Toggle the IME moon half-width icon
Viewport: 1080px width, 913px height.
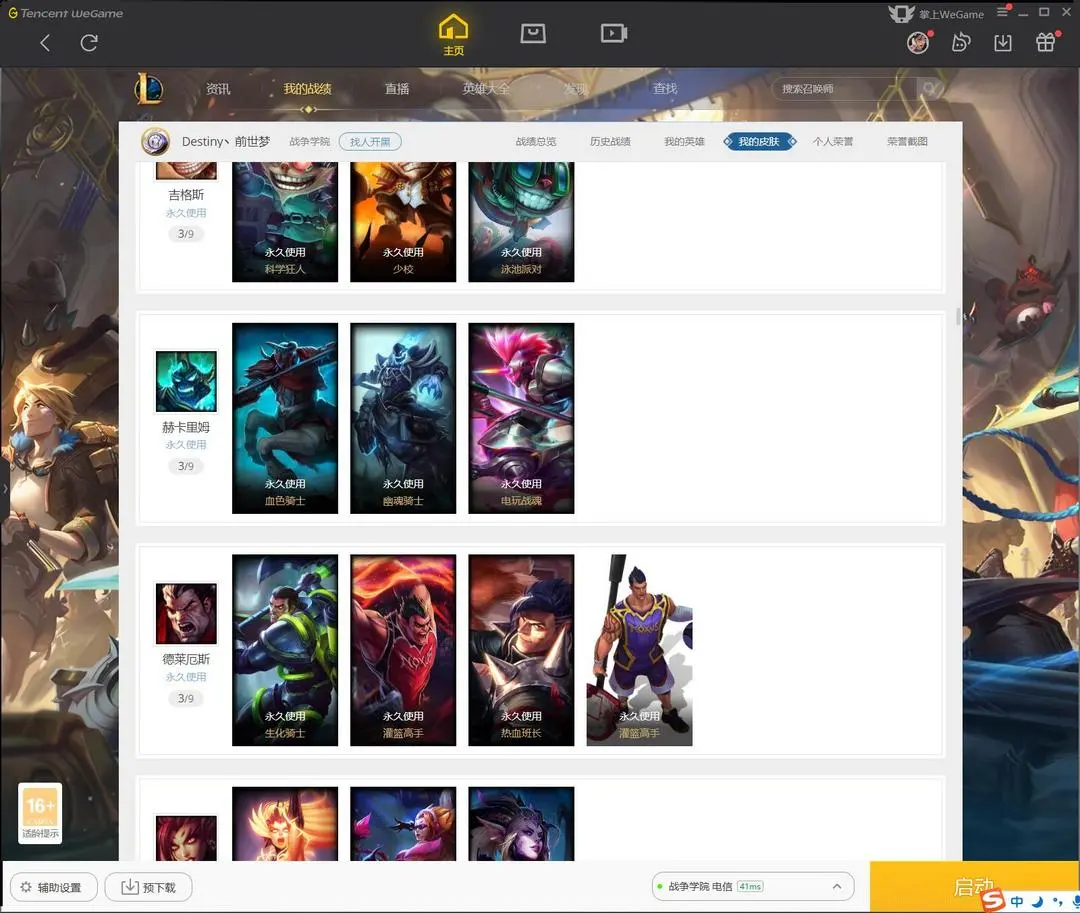[x=1037, y=901]
